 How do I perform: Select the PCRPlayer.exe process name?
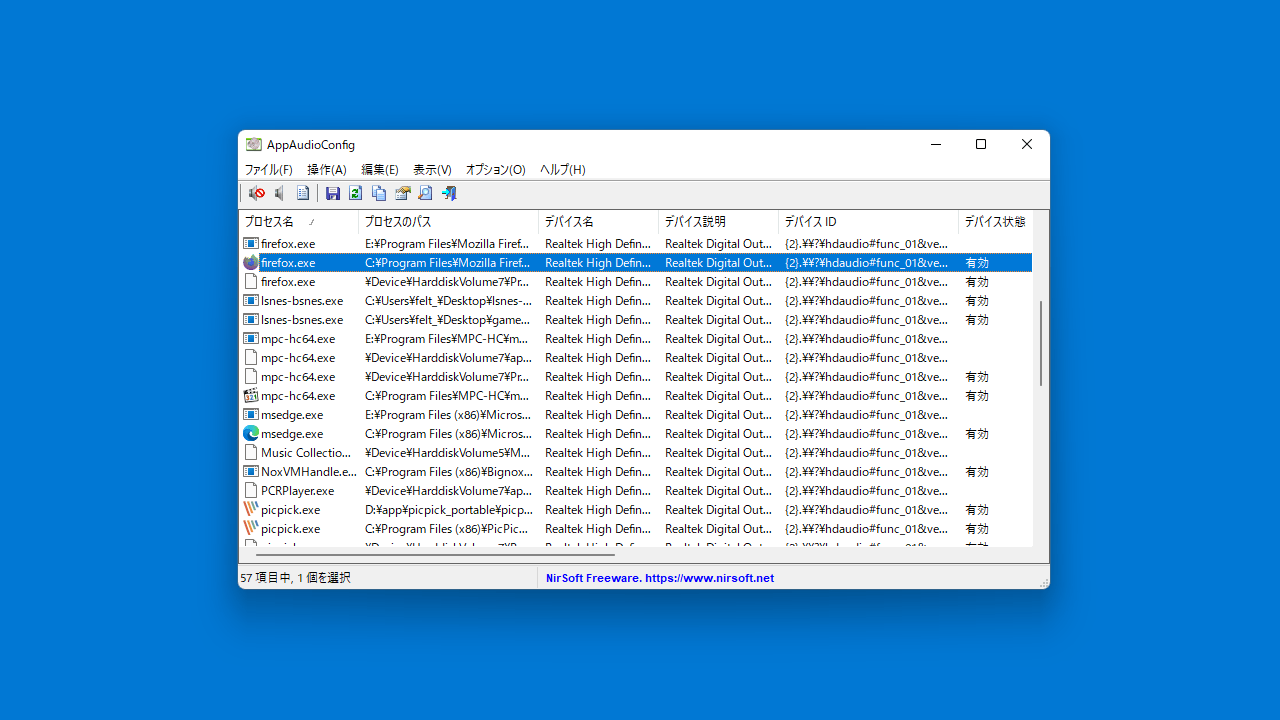click(x=298, y=490)
